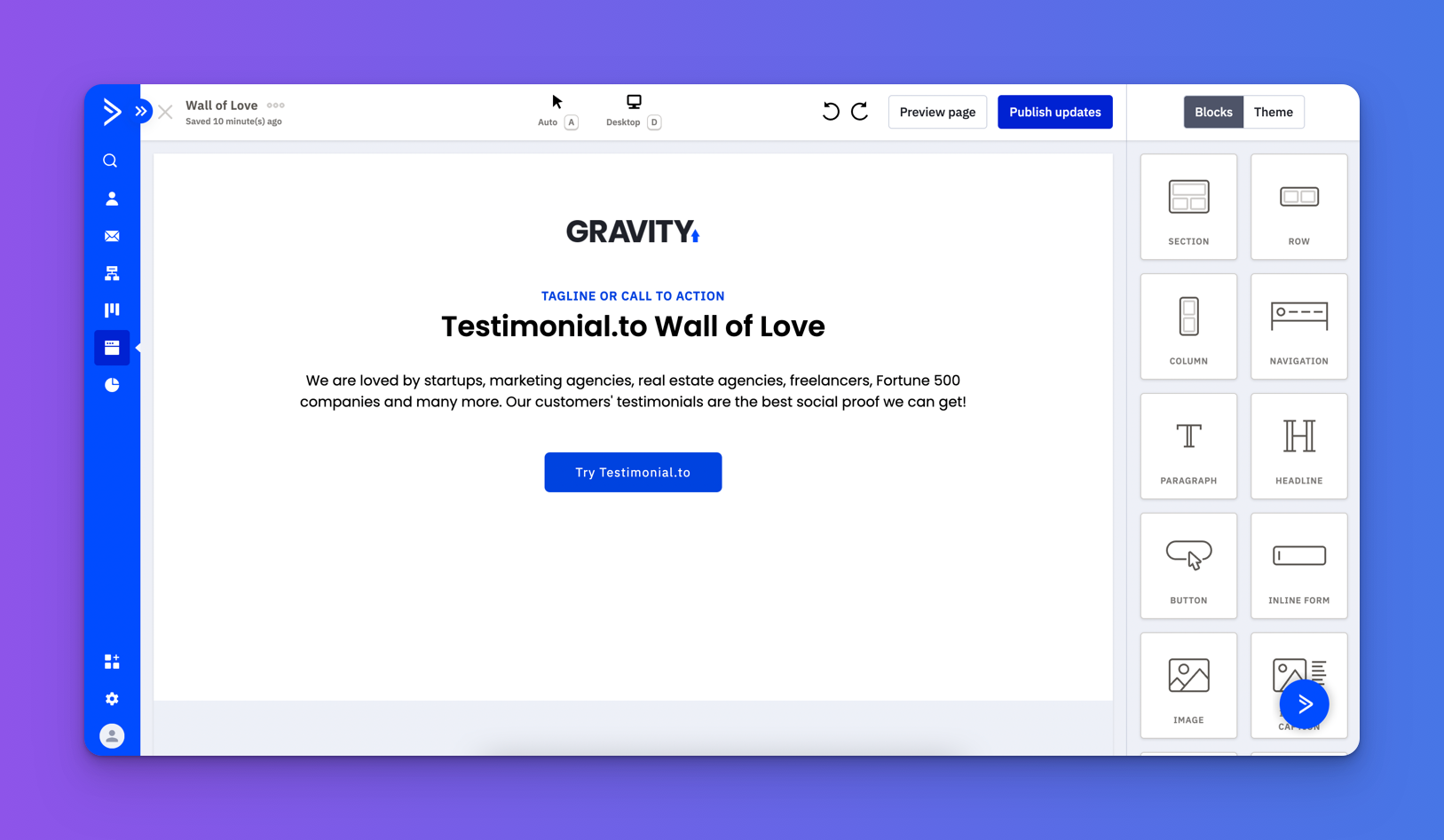Switch to the Theme tab

[1274, 112]
